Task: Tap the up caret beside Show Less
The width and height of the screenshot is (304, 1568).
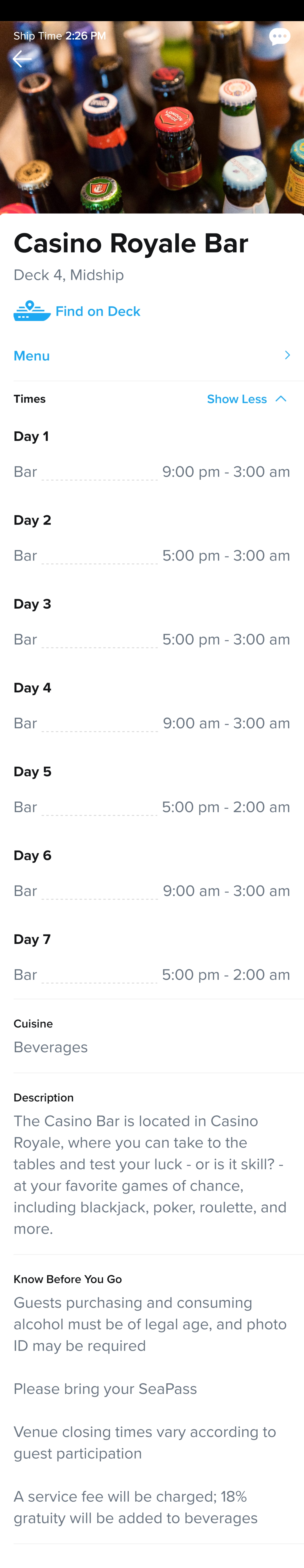Action: coord(280,399)
